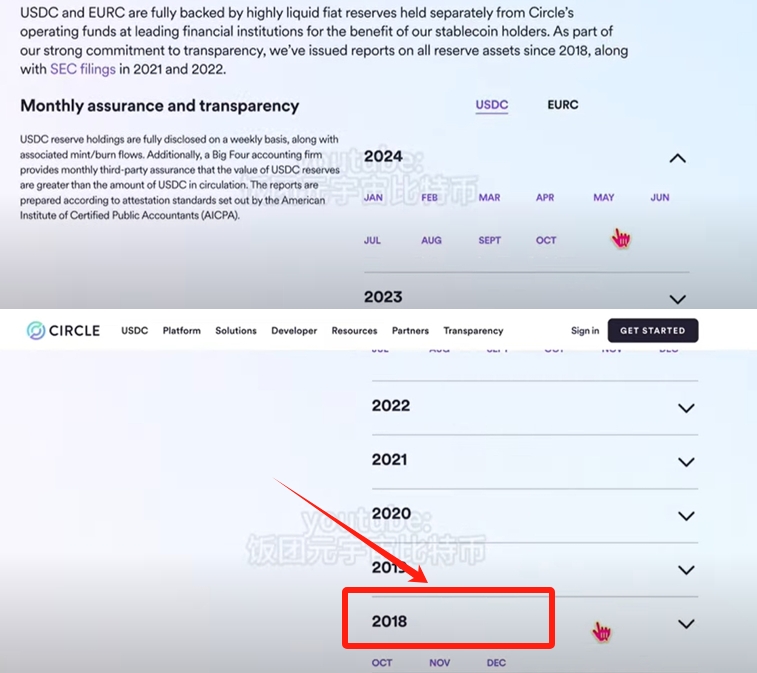Expand the 2023 reports chevron

(x=677, y=299)
